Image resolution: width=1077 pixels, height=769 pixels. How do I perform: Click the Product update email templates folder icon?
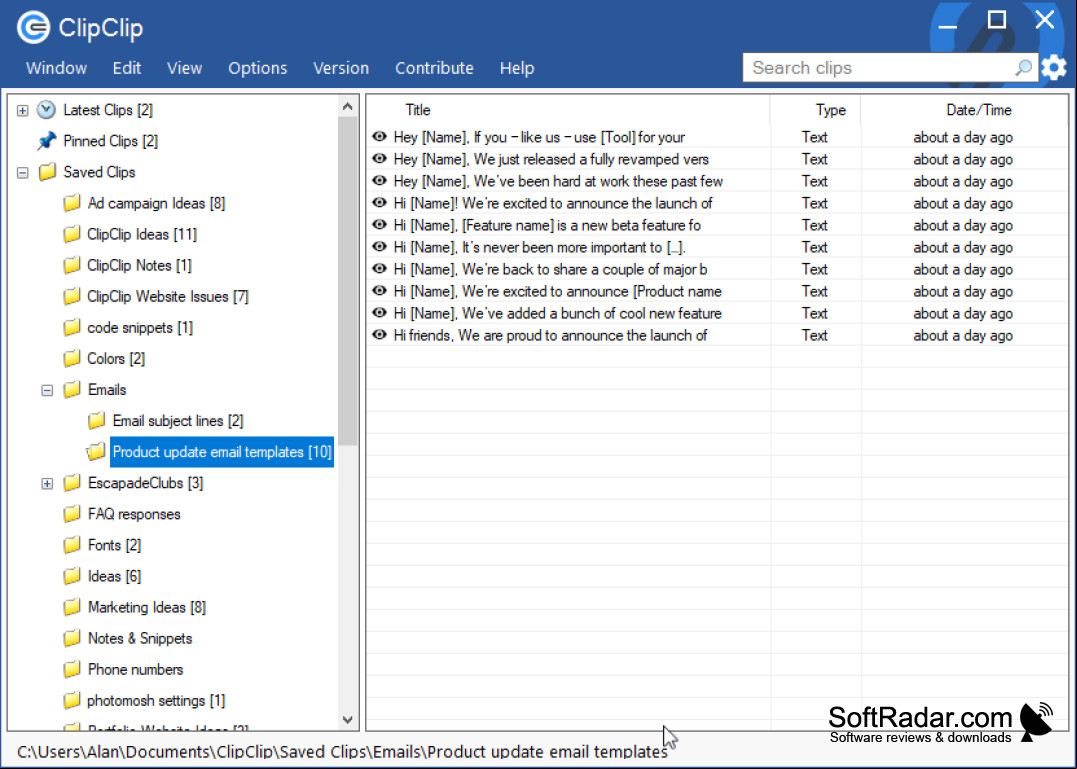(x=96, y=452)
